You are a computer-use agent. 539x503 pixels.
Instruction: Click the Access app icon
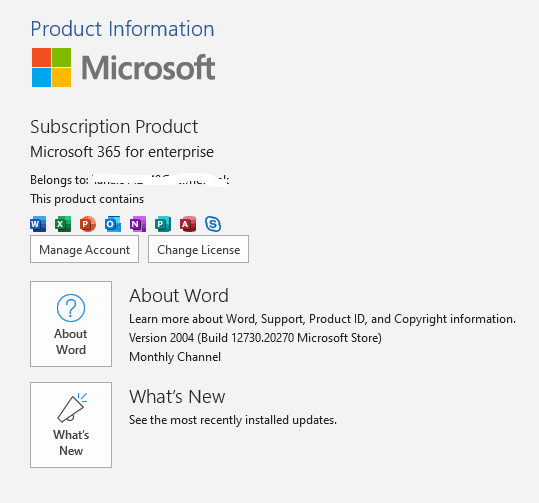pyautogui.click(x=188, y=224)
